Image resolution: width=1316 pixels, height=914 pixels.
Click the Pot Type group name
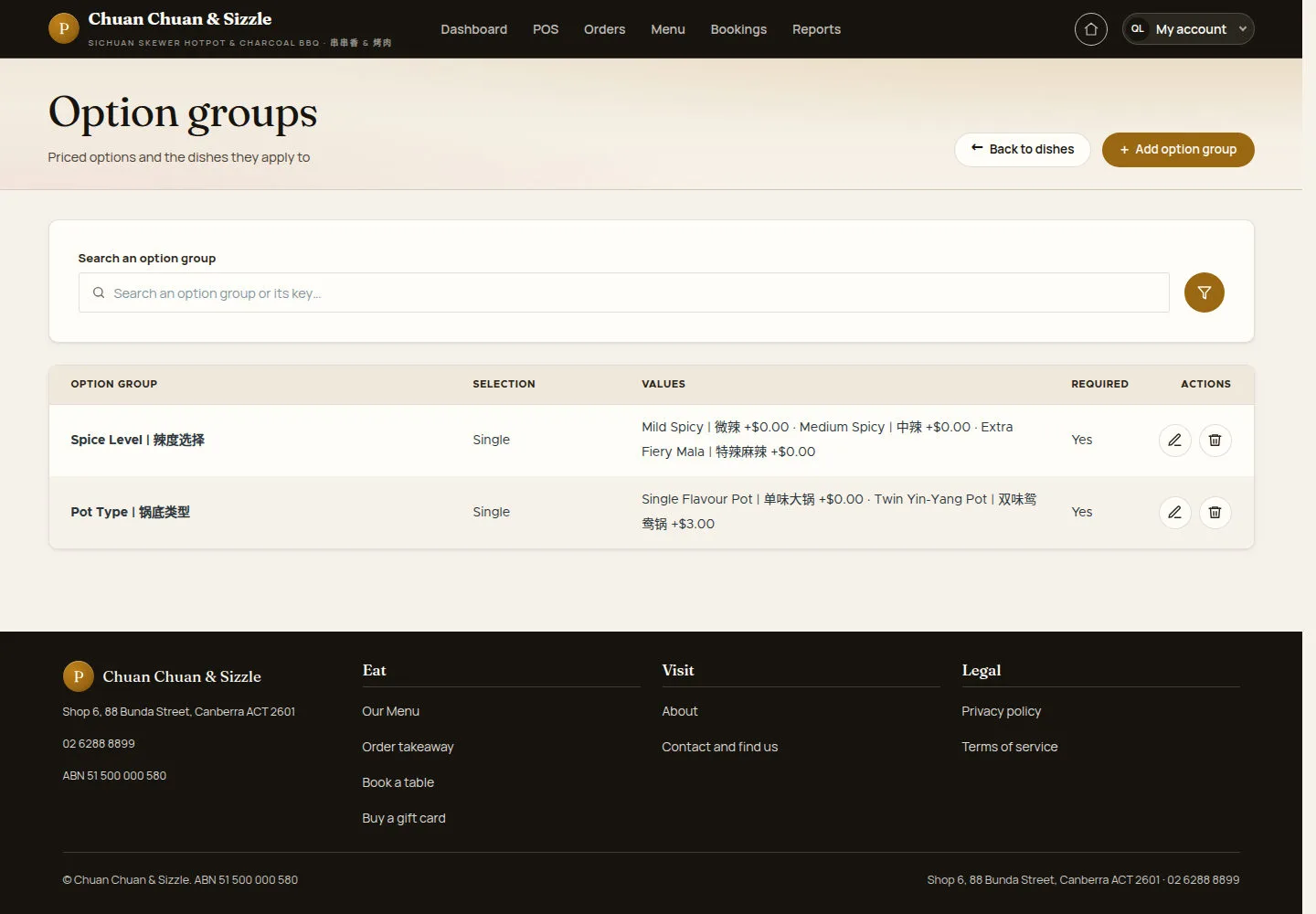(130, 512)
